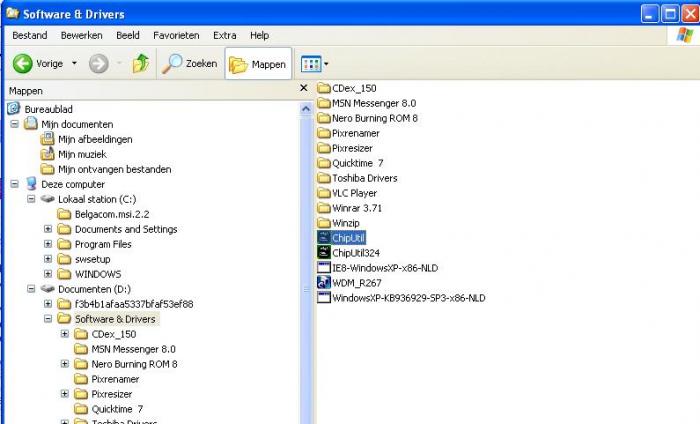
Task: Open the Vorige history dropdown arrow
Action: pos(74,63)
